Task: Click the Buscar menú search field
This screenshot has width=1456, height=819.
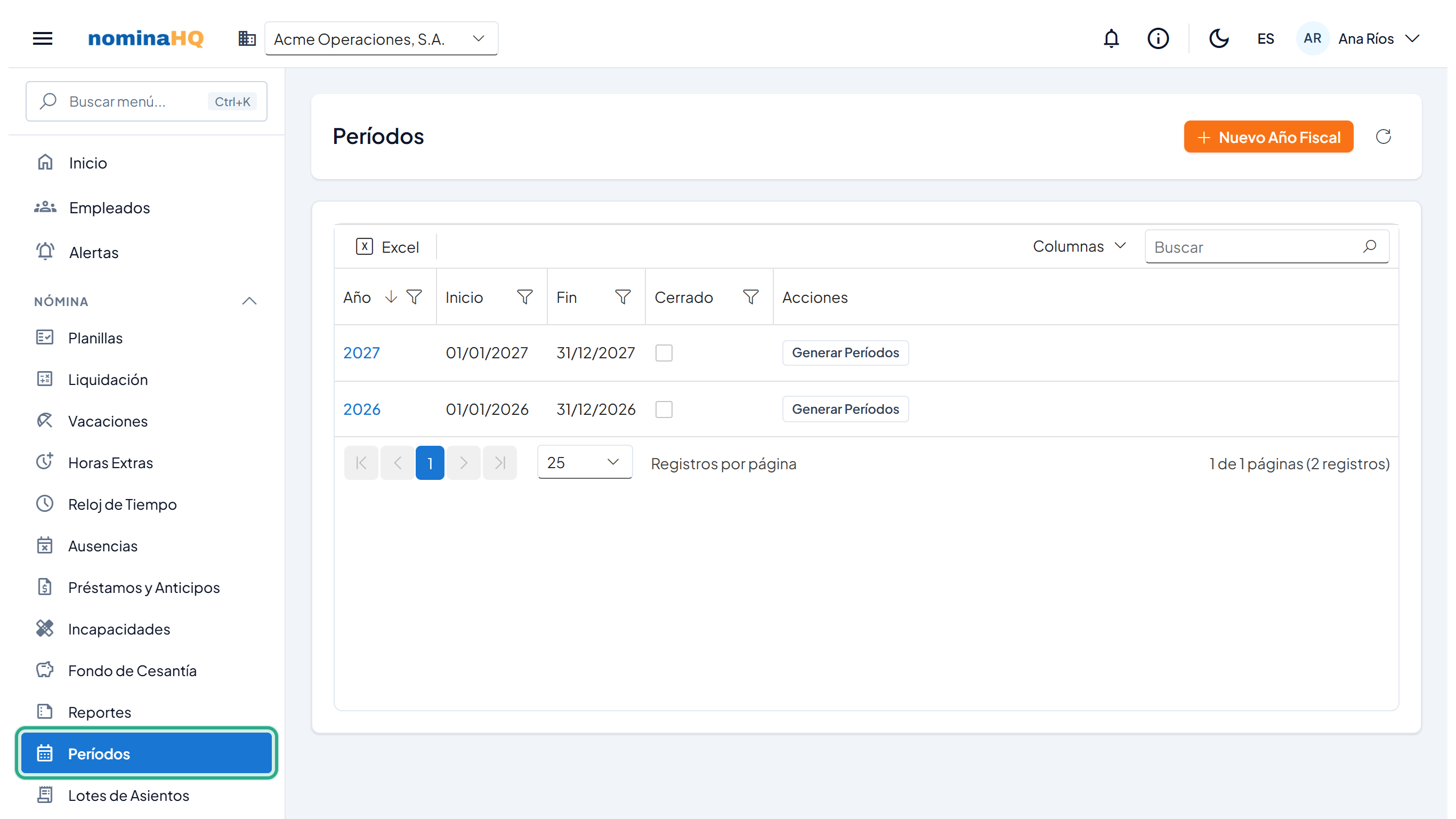Action: click(x=146, y=101)
